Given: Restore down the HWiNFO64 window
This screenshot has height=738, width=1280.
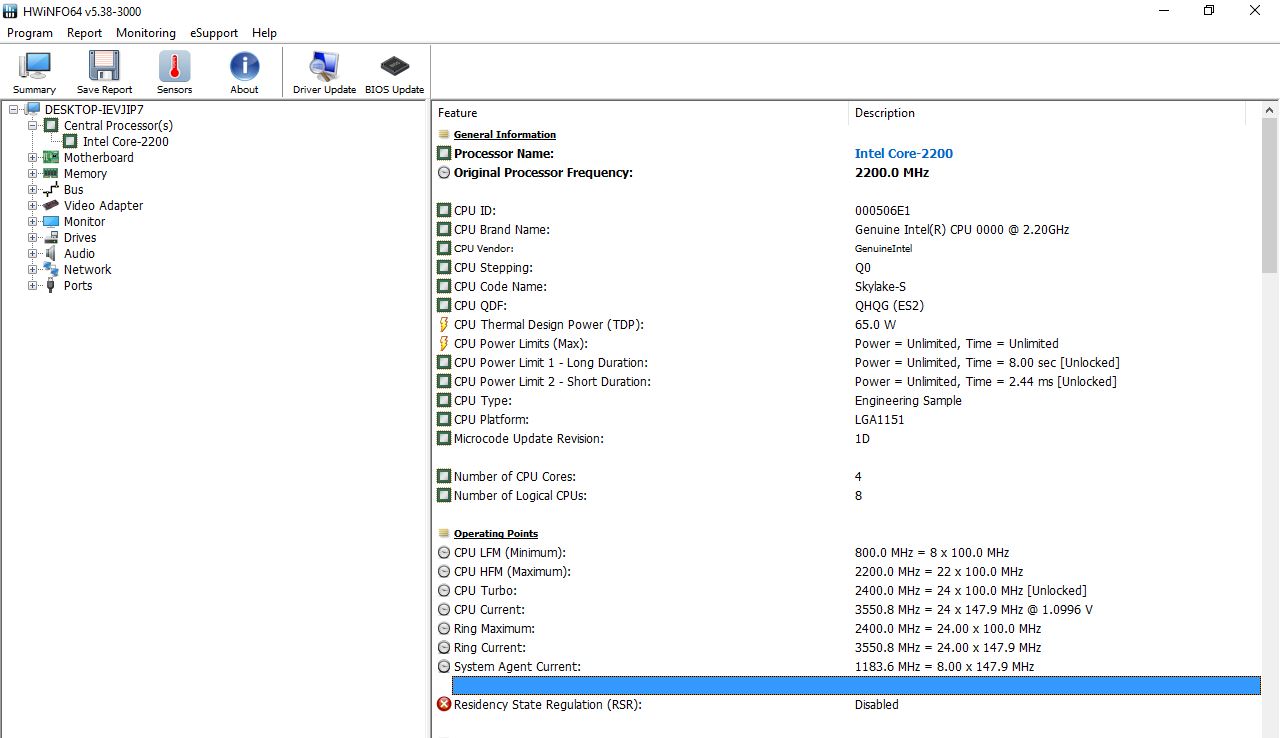Looking at the screenshot, I should point(1209,11).
